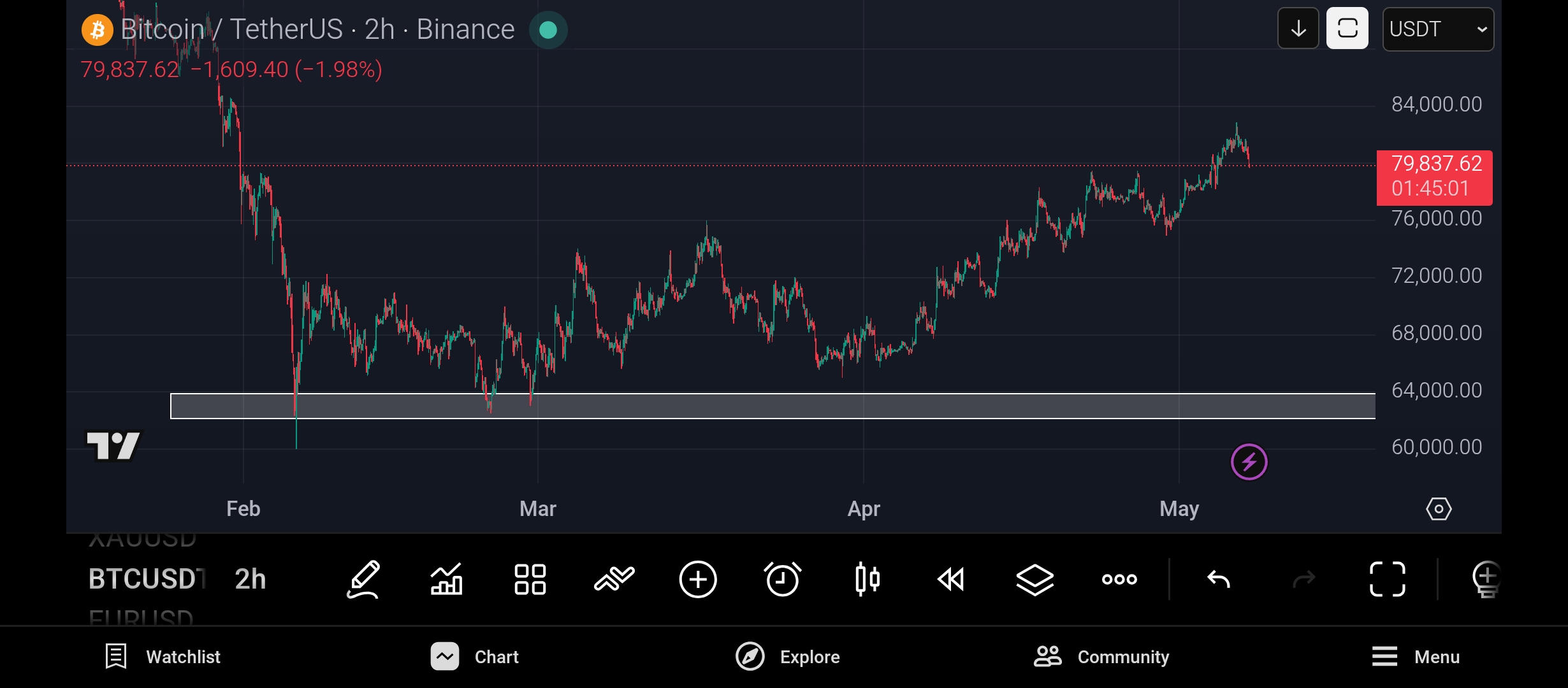Image resolution: width=1568 pixels, height=688 pixels.
Task: Tap the Mar label on time axis
Action: 538,509
